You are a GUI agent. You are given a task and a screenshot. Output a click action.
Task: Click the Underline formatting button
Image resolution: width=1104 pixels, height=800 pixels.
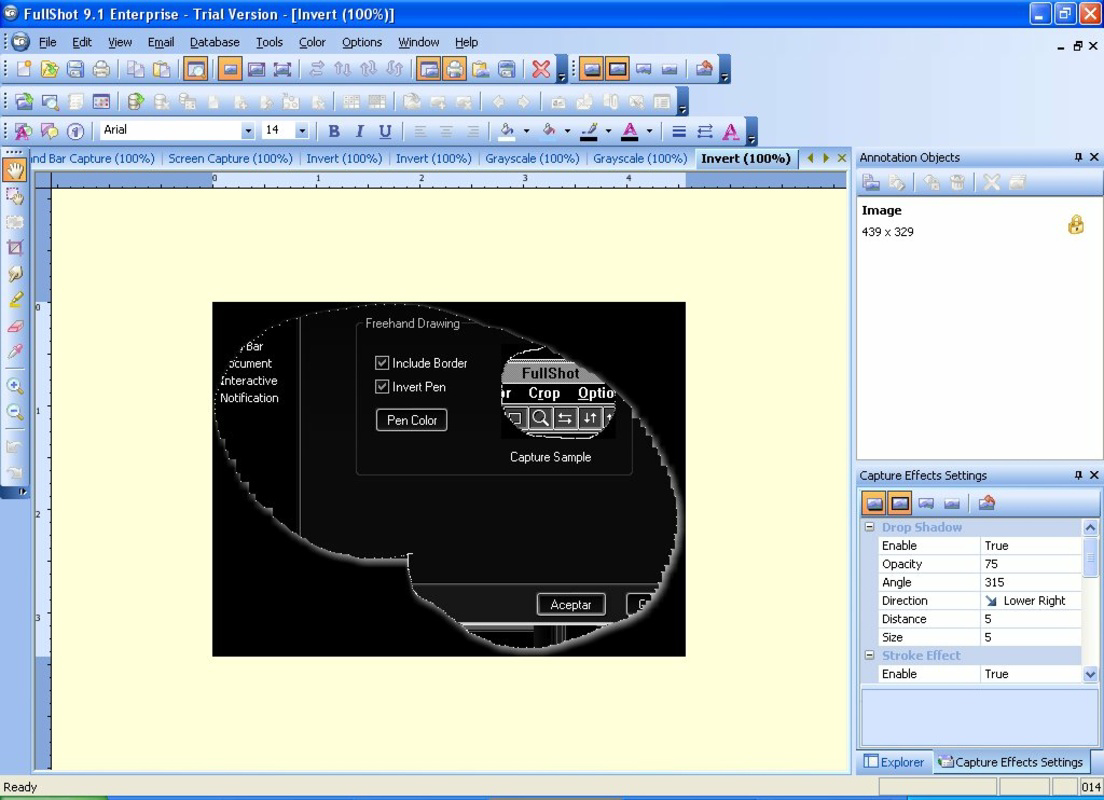(x=385, y=130)
